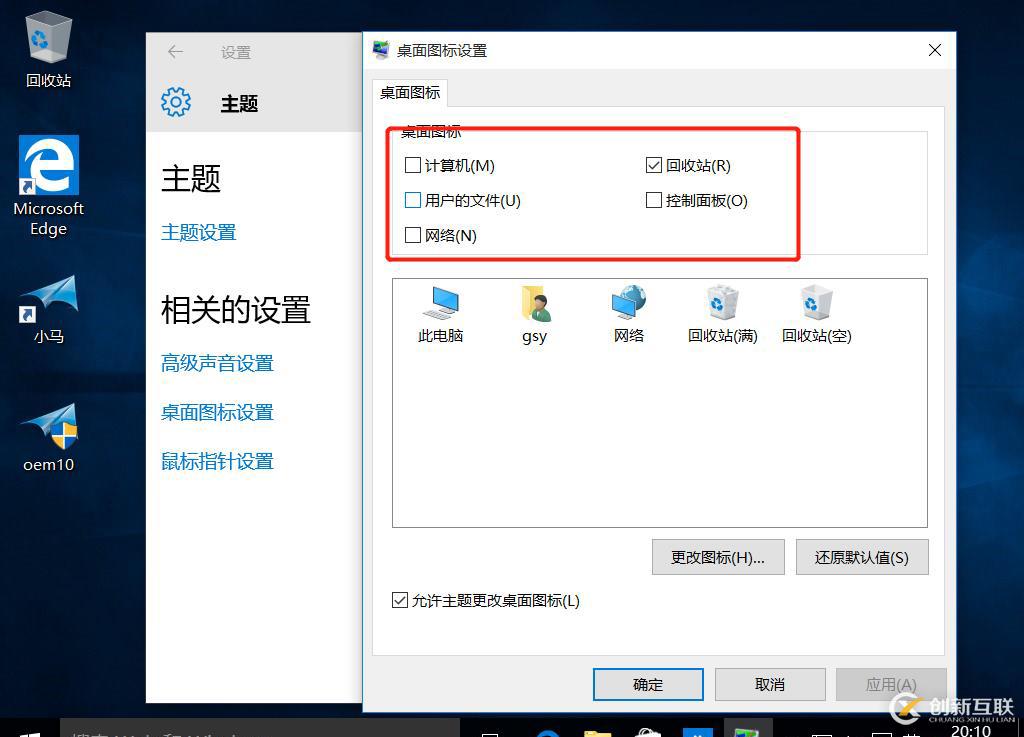Enable the 用户的文件(U) checkbox
Screen dimensions: 1024x737
[x=413, y=200]
